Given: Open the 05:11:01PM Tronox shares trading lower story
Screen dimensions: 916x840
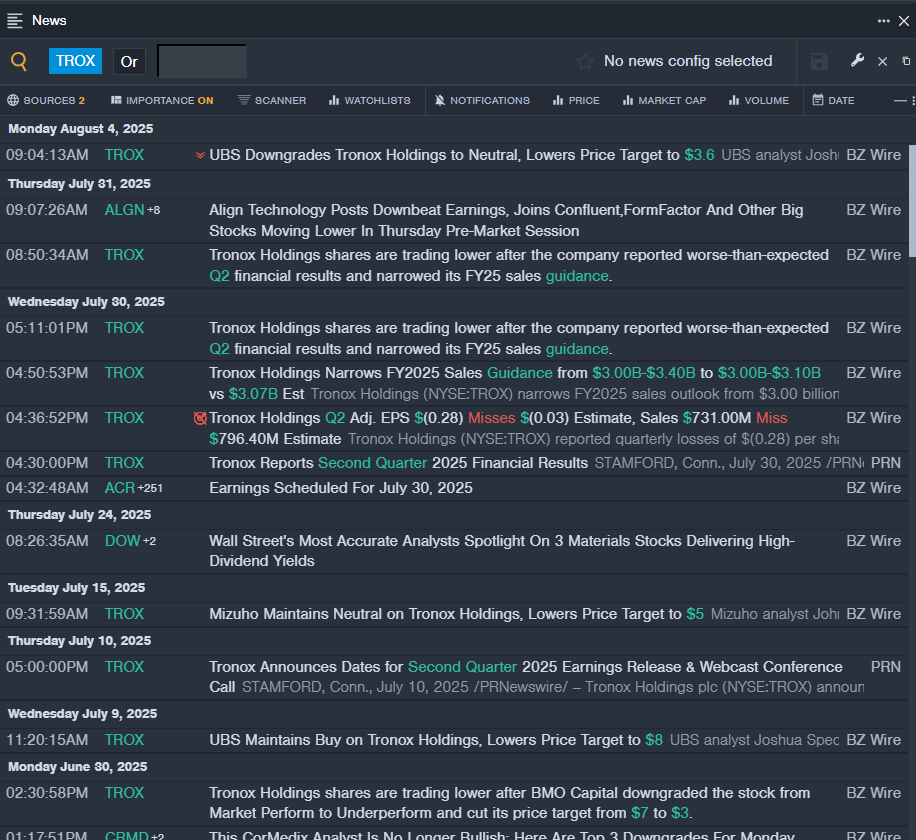Looking at the screenshot, I should point(519,338).
